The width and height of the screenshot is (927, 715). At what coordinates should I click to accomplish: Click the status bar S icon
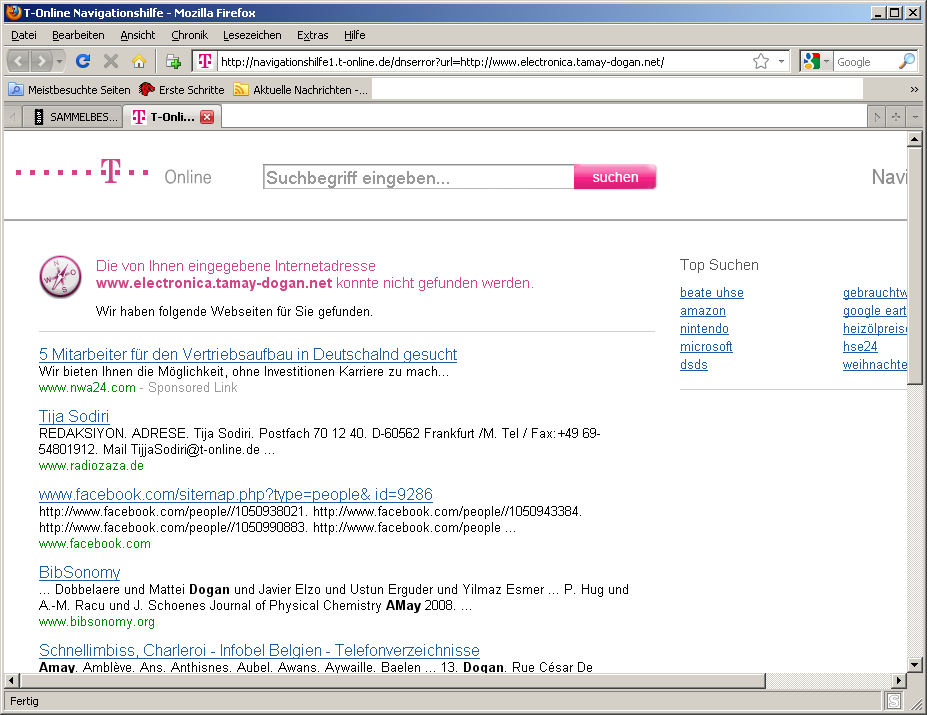[x=894, y=702]
